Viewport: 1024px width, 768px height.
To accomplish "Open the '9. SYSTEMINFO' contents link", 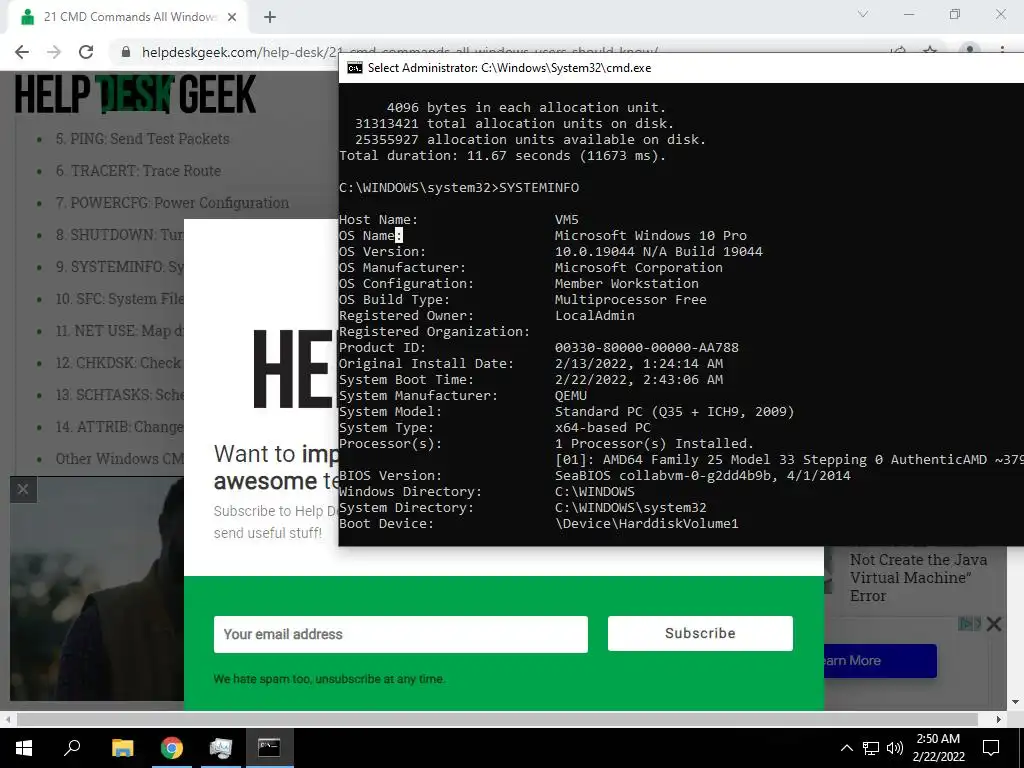I will (120, 266).
